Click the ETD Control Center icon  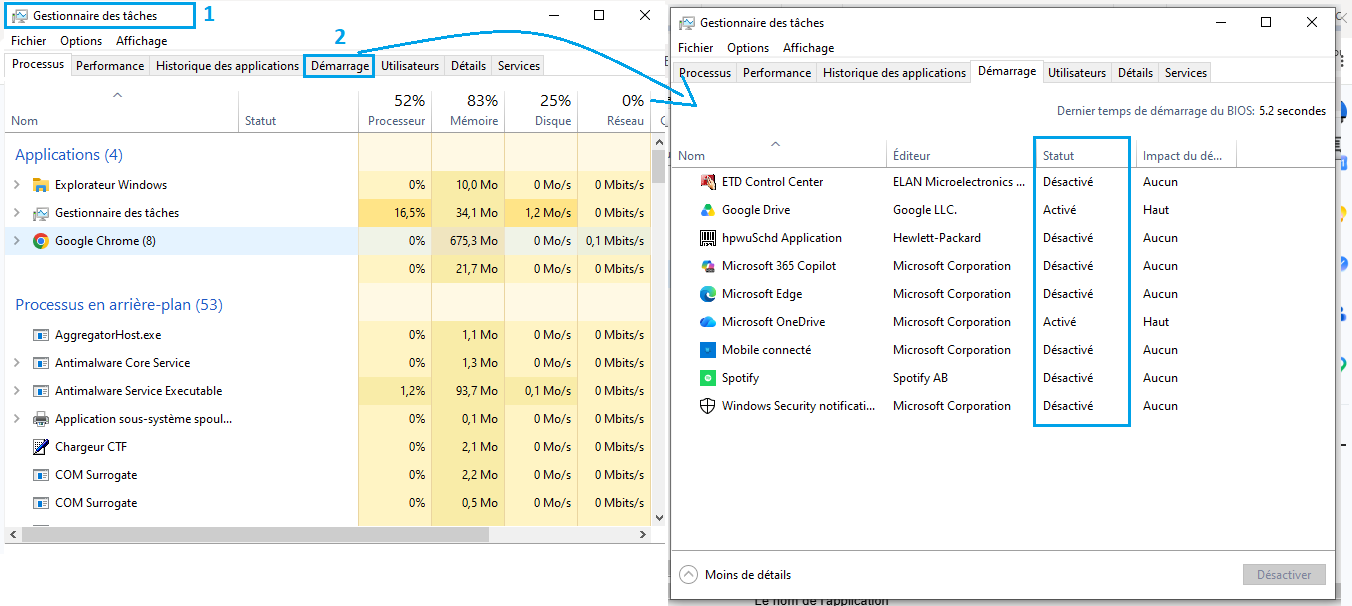pyautogui.click(x=708, y=182)
